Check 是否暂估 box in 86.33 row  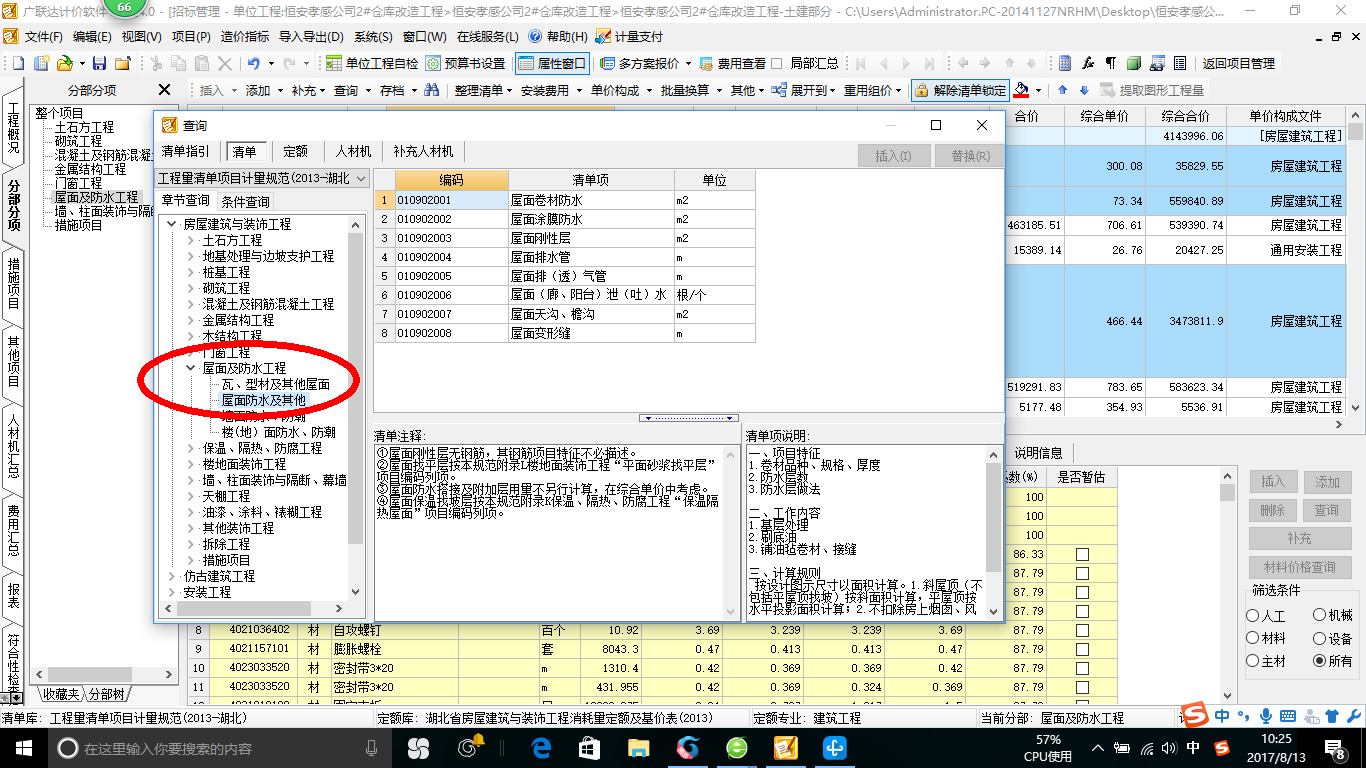pos(1082,554)
